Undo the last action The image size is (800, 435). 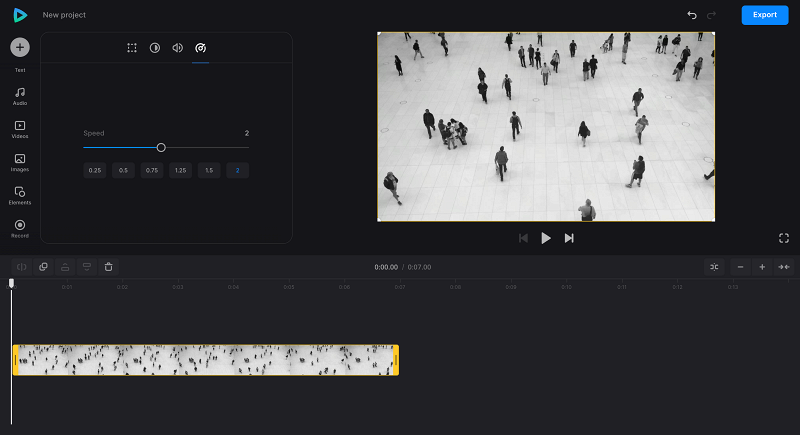(692, 15)
